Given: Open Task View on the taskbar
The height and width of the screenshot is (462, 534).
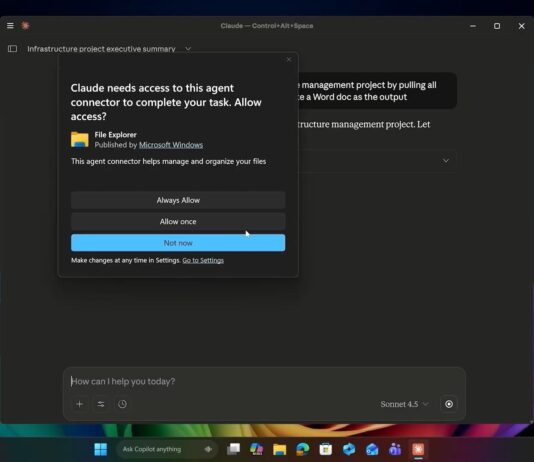Looking at the screenshot, I should click(x=234, y=449).
